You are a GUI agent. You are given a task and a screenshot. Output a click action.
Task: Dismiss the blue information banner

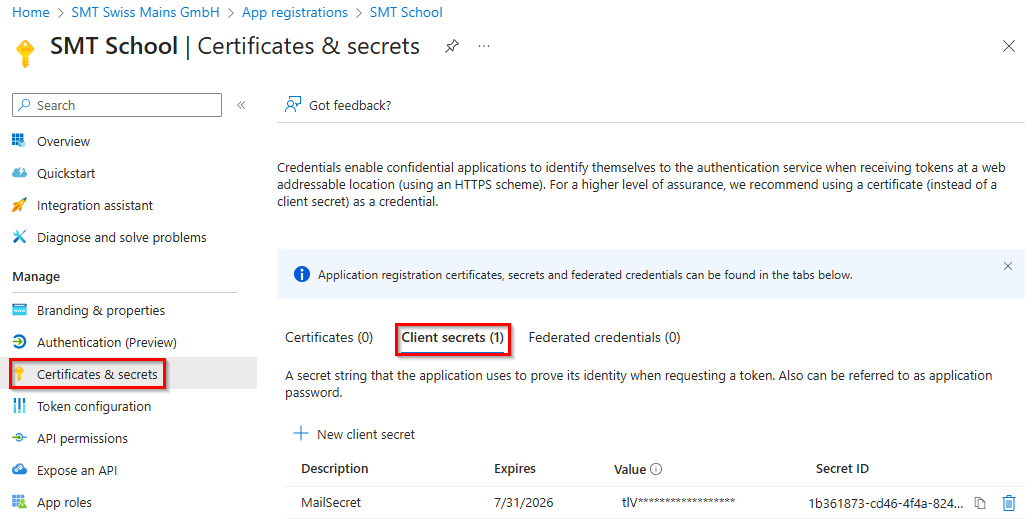point(1007,266)
